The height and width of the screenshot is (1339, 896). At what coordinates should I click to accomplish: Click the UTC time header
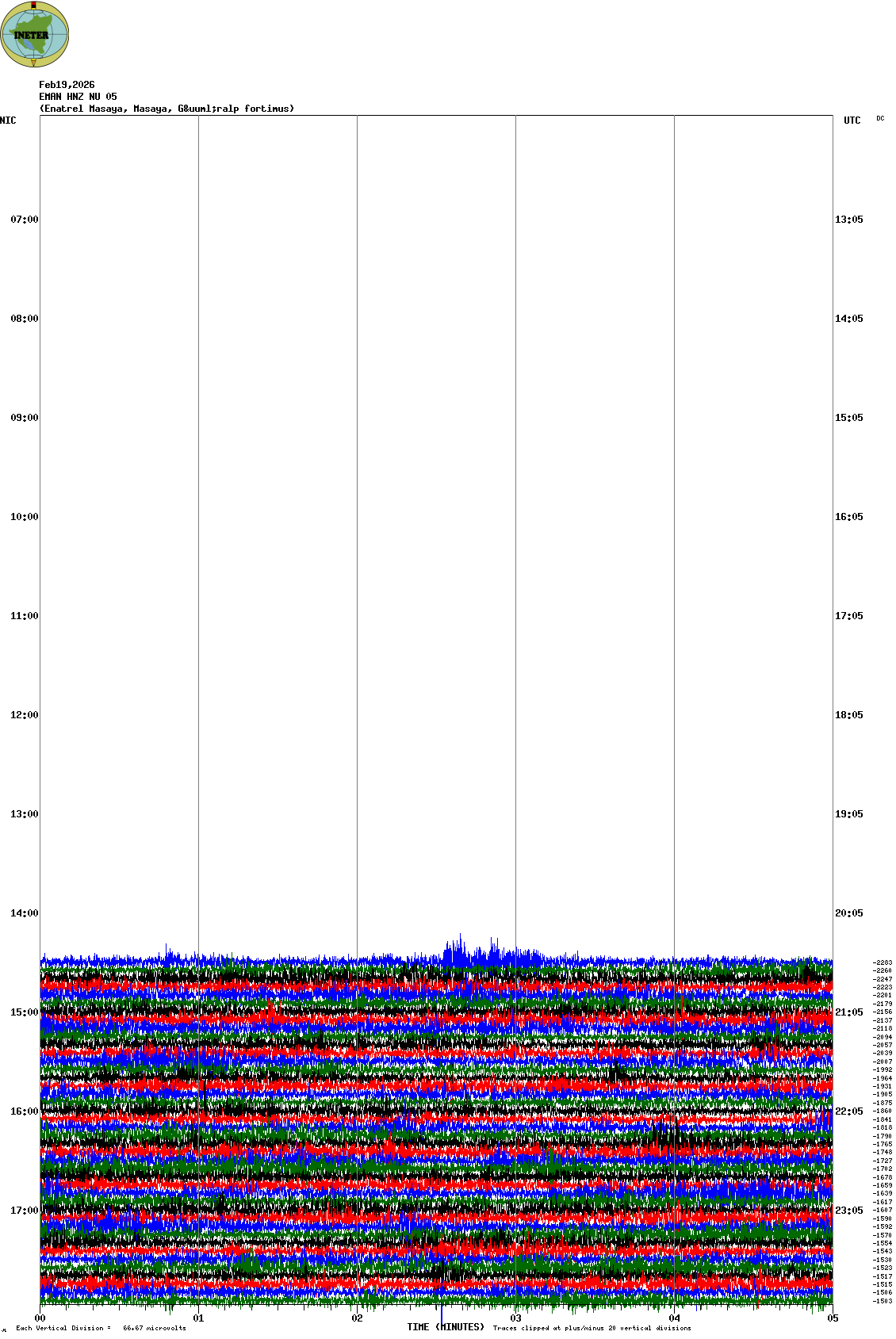pyautogui.click(x=852, y=121)
